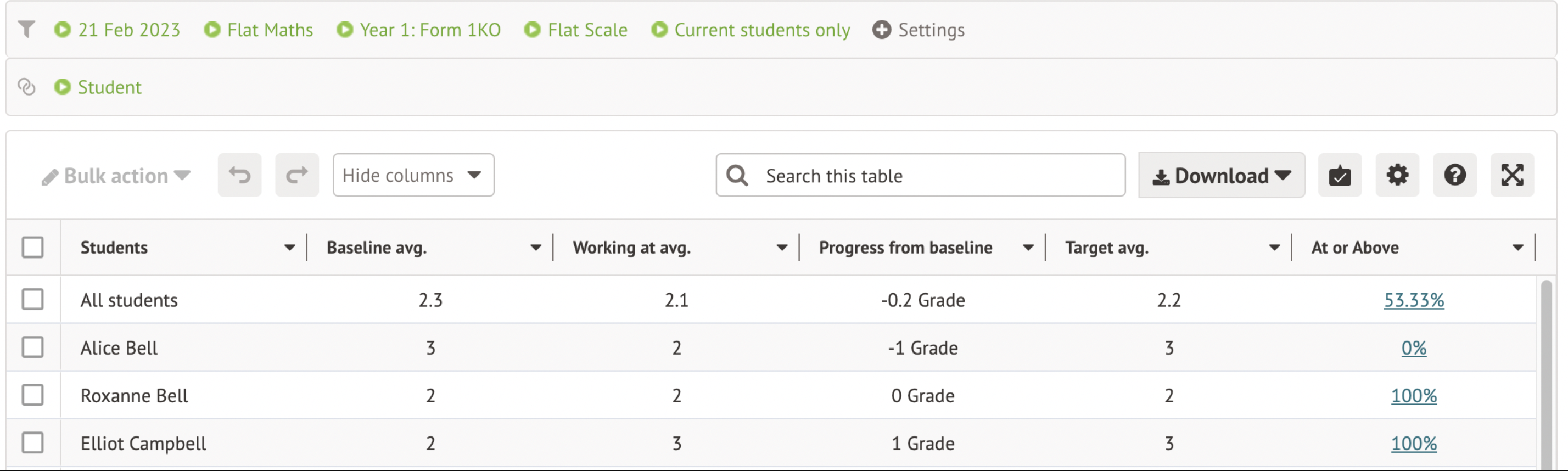
Task: Click the redo arrow button
Action: click(296, 175)
